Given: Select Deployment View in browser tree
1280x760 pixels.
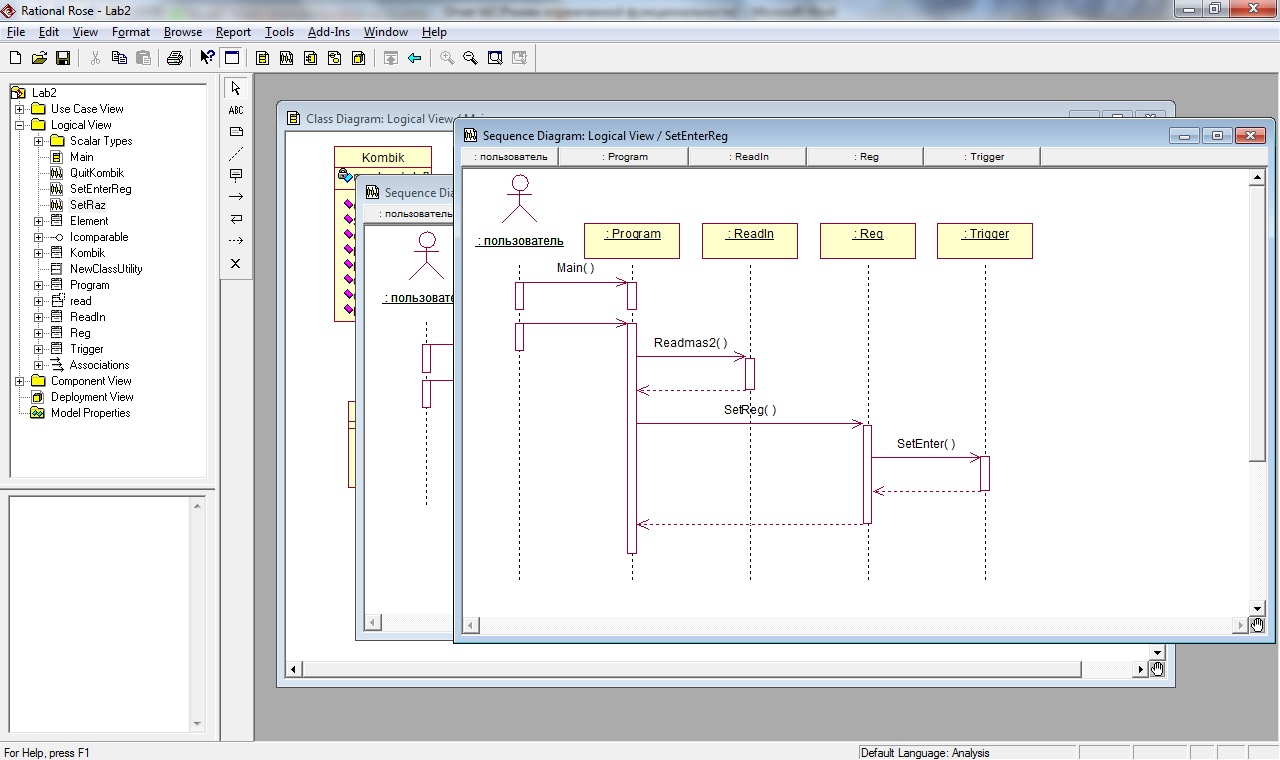Looking at the screenshot, I should [92, 397].
